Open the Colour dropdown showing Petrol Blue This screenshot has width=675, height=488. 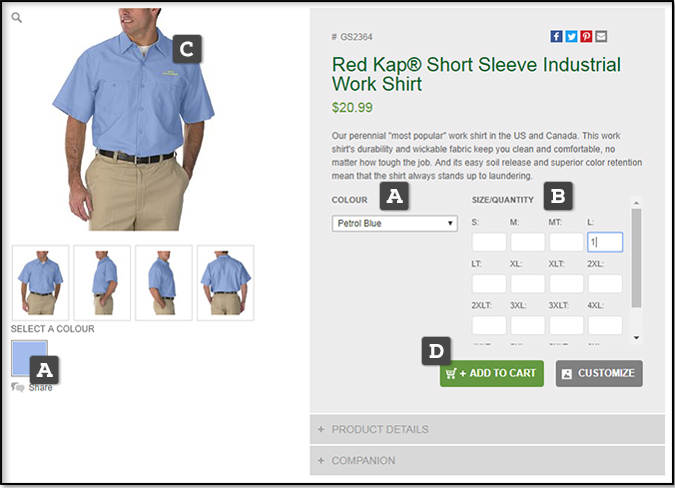(x=395, y=223)
